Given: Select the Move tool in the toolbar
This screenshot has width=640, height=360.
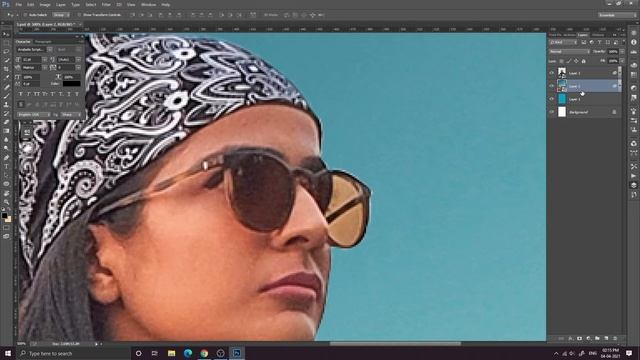Looking at the screenshot, I should pyautogui.click(x=6, y=34).
